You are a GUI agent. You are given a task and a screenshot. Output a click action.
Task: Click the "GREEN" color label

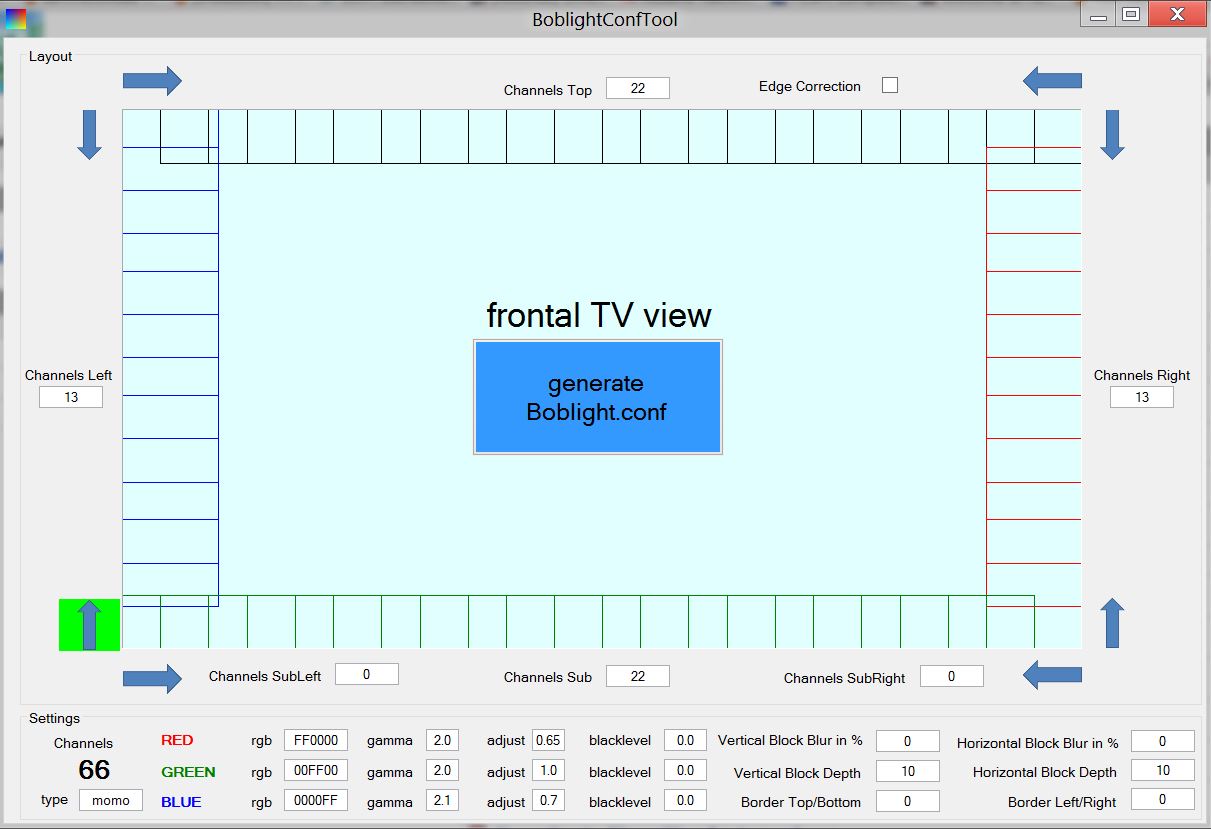pyautogui.click(x=188, y=772)
